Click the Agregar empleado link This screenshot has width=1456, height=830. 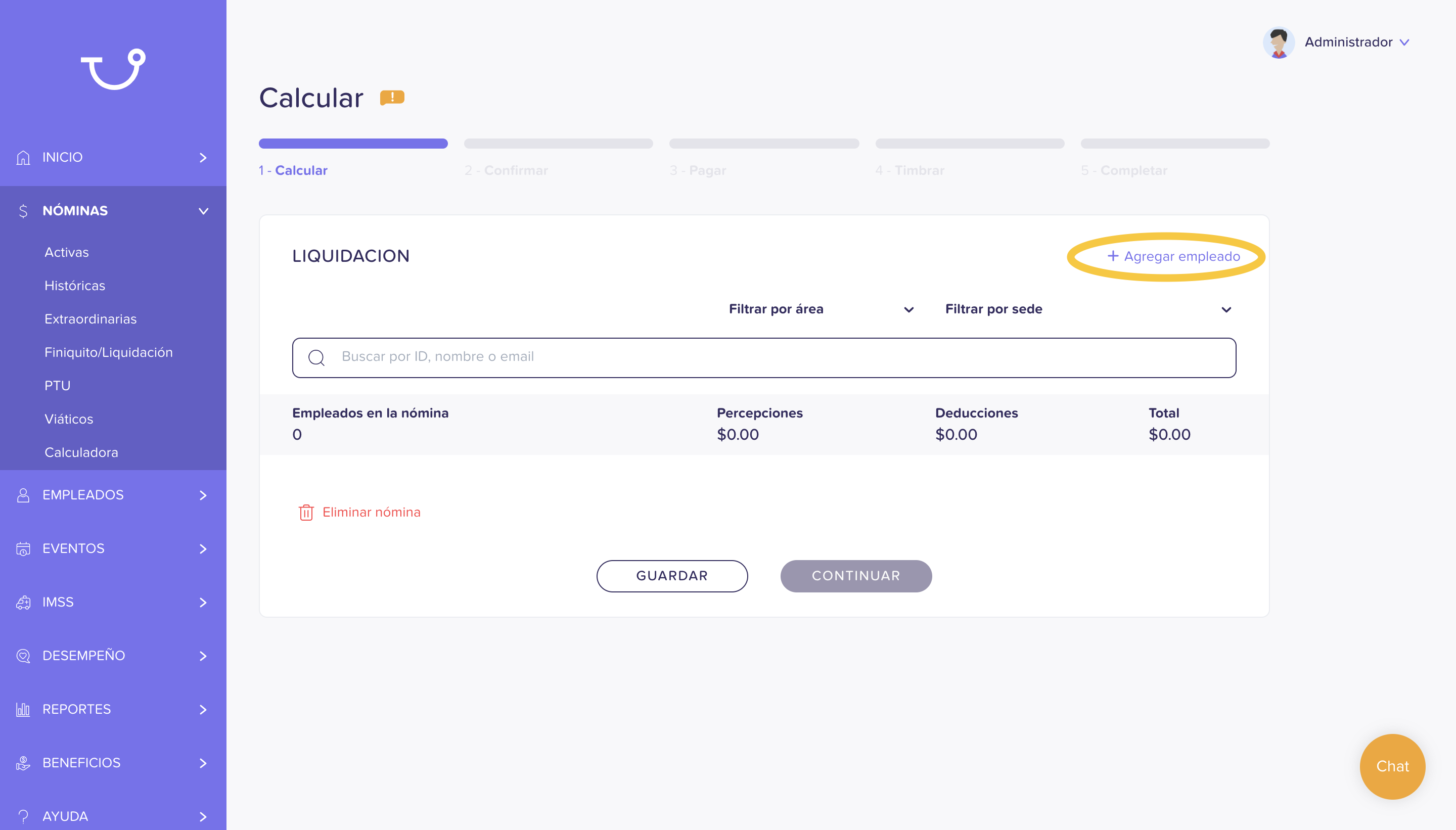[1173, 256]
